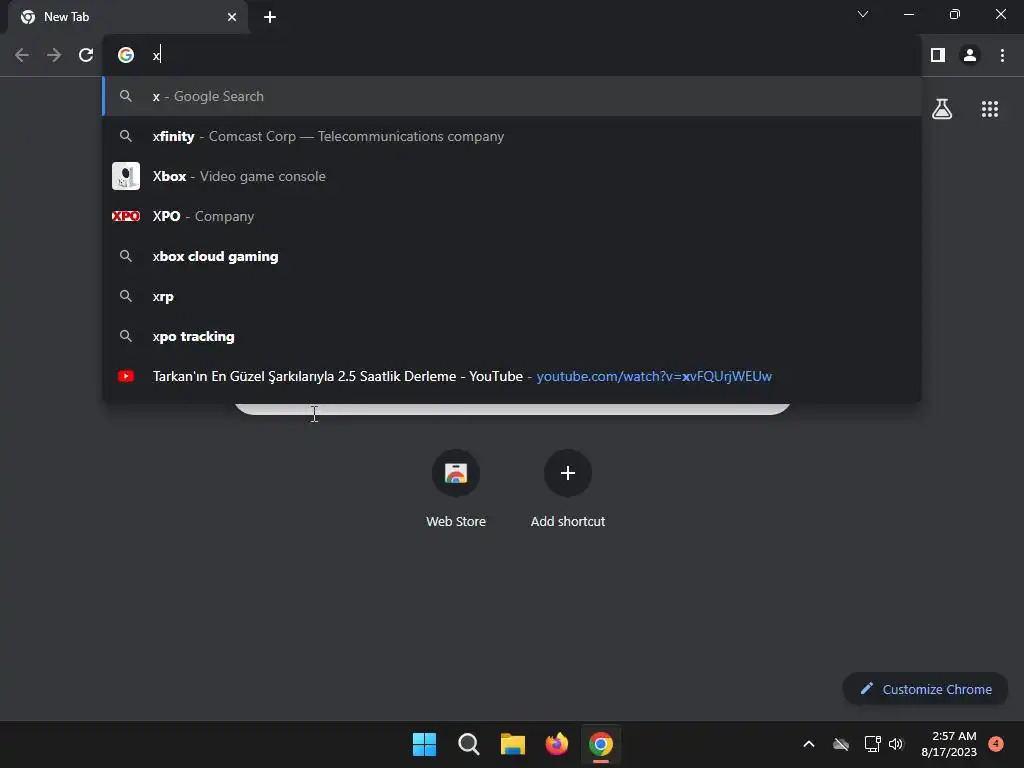Open the notification badge showing 4
1024x768 pixels.
coord(996,743)
